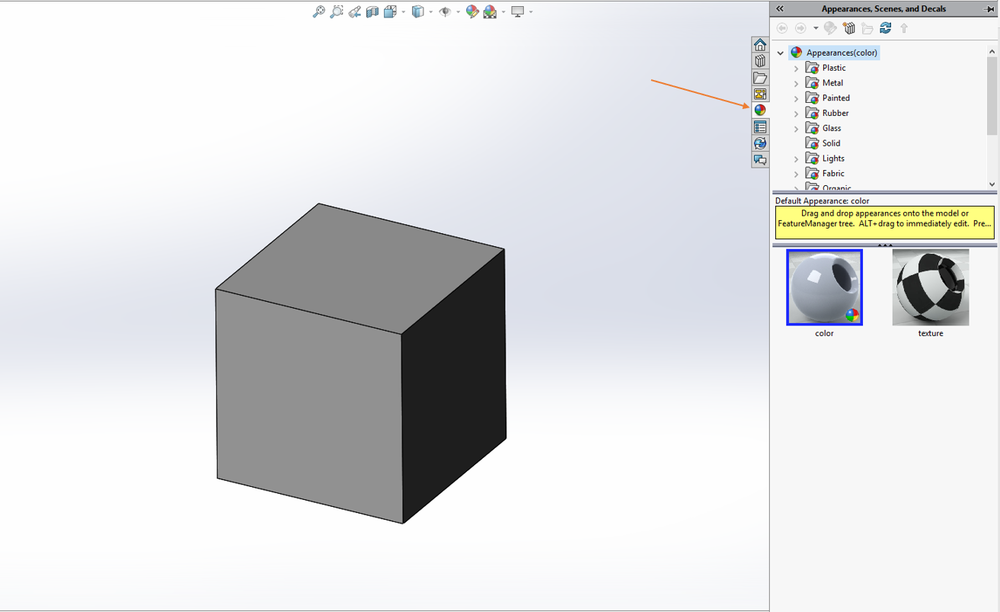Click the Hide/Show Items eye icon
1000x612 pixels.
pyautogui.click(x=445, y=11)
